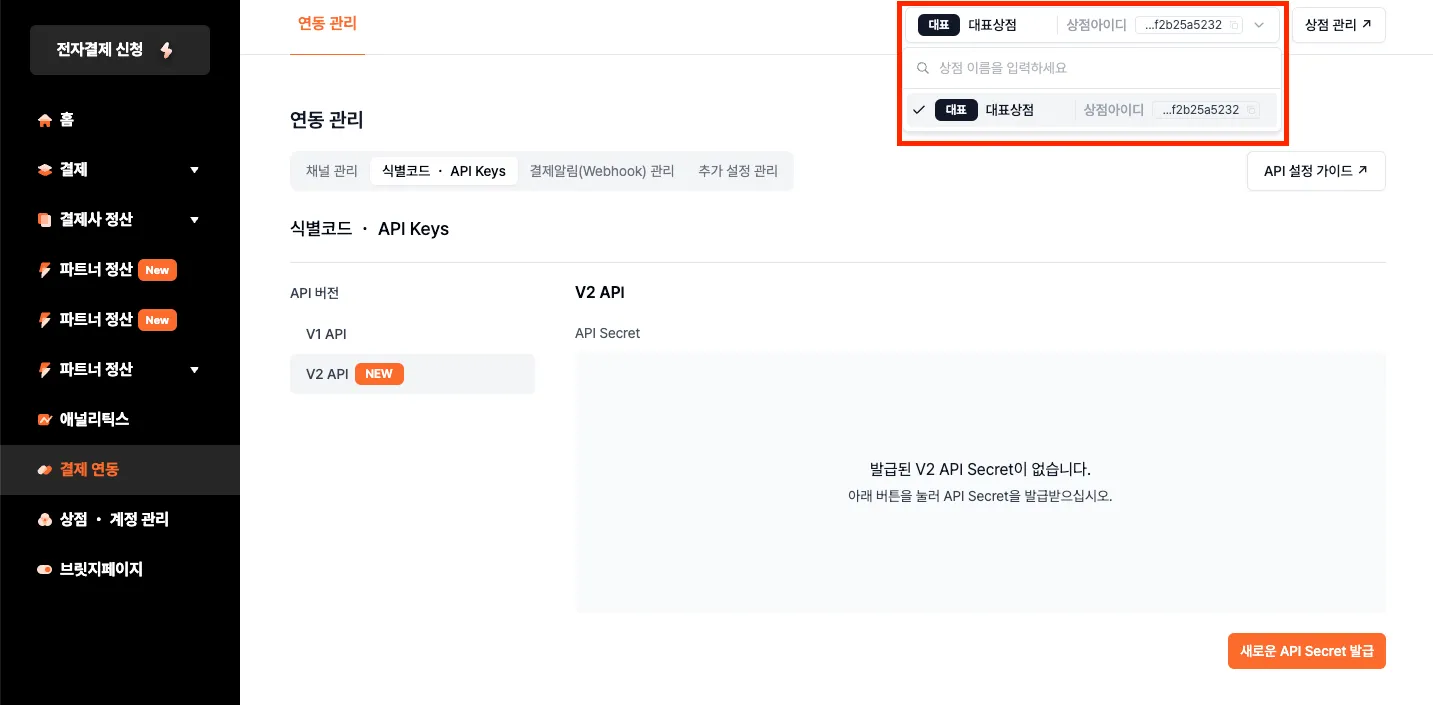Open the 결제알림(Webhook) 관리 tab

click(602, 171)
